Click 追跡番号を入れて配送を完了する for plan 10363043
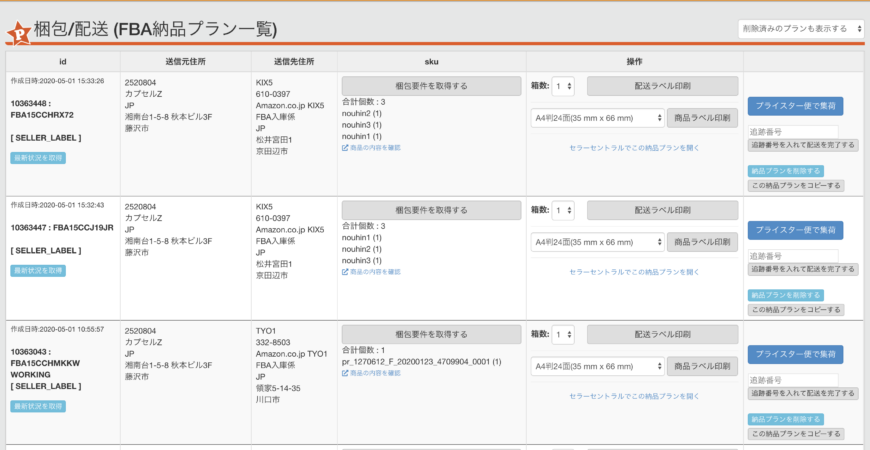870x450 pixels. [801, 393]
